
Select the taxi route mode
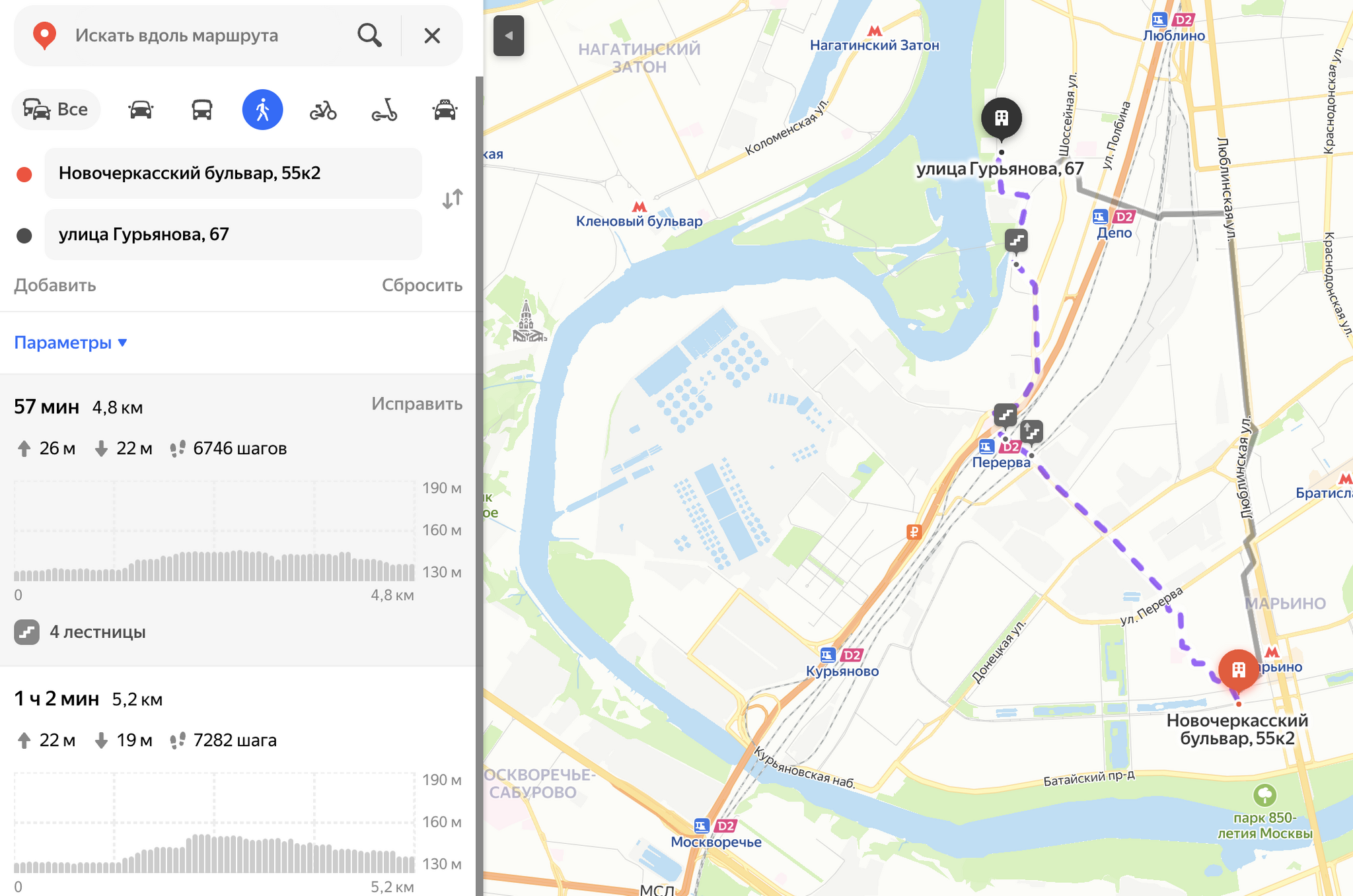point(445,110)
